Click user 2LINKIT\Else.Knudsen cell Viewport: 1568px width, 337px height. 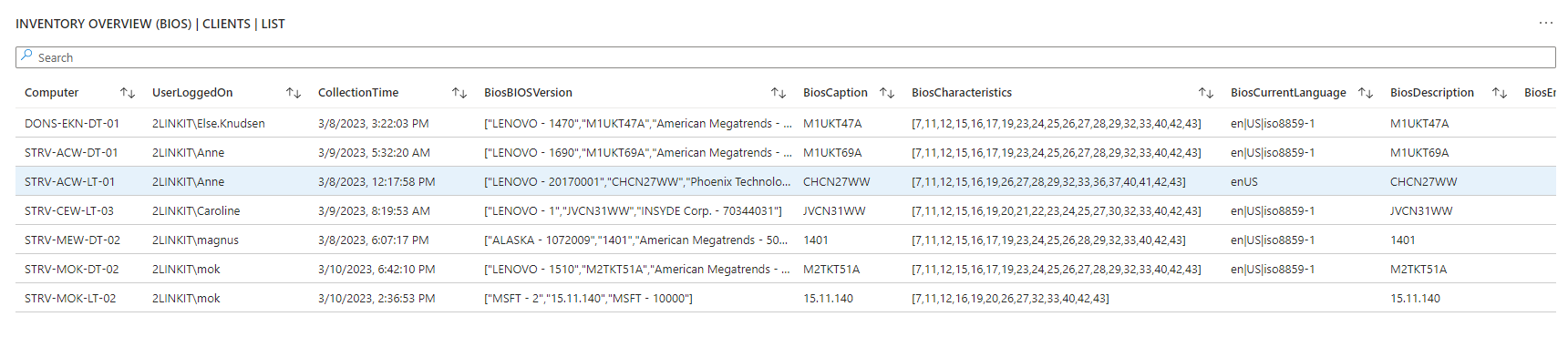coord(209,123)
